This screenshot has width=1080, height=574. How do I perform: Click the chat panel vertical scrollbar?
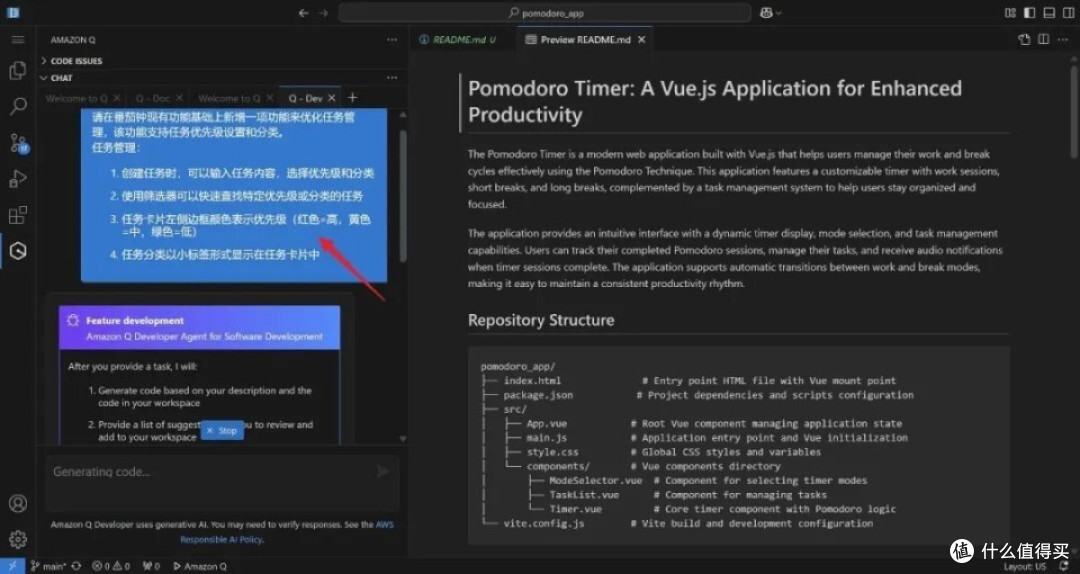[x=403, y=196]
